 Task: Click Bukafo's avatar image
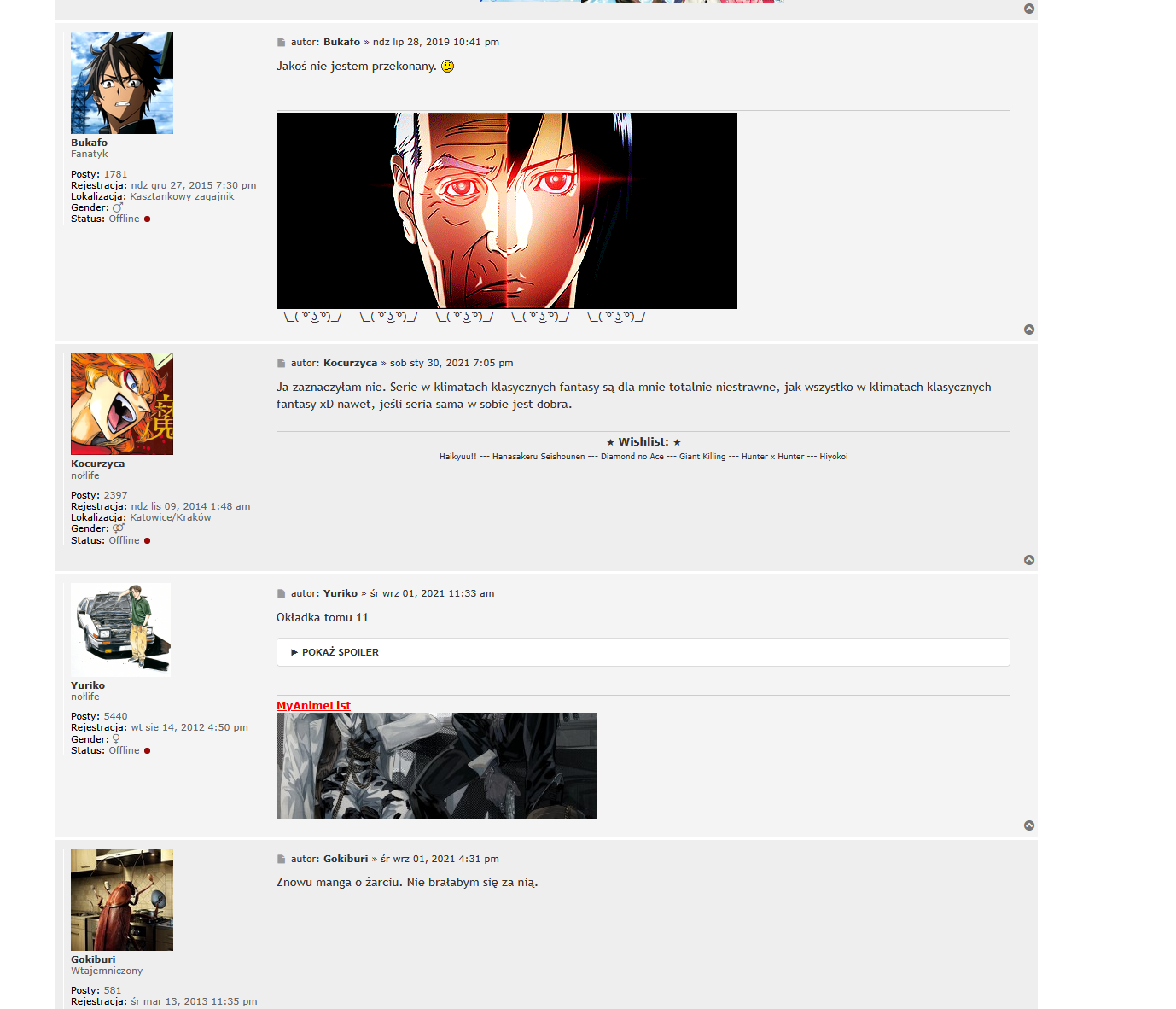(122, 83)
